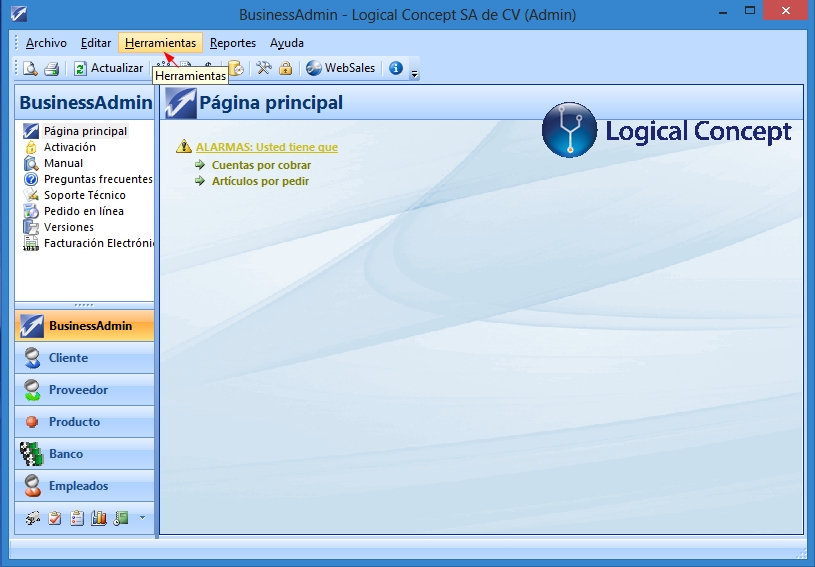
Task: Select the BusinessAdmin navigation pane button
Action: 85,326
